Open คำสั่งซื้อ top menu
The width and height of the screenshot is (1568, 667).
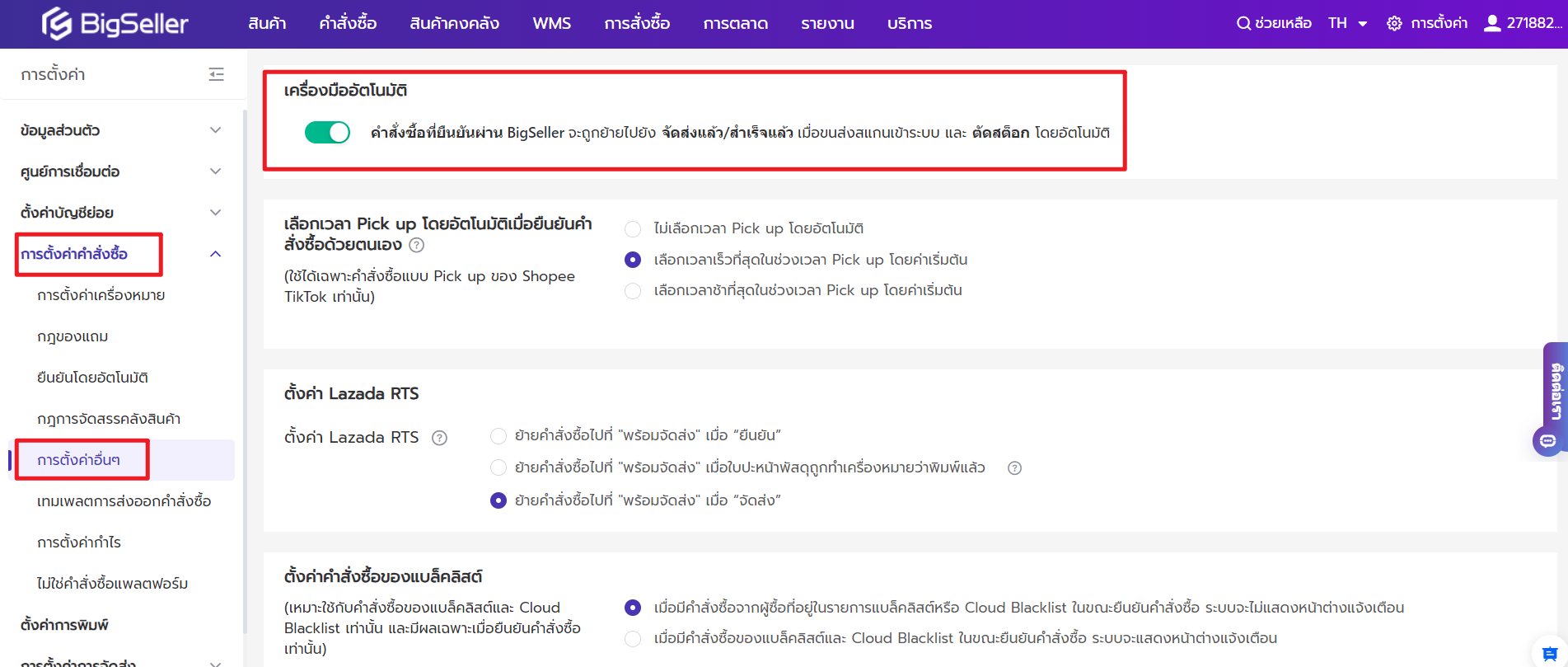pos(348,24)
